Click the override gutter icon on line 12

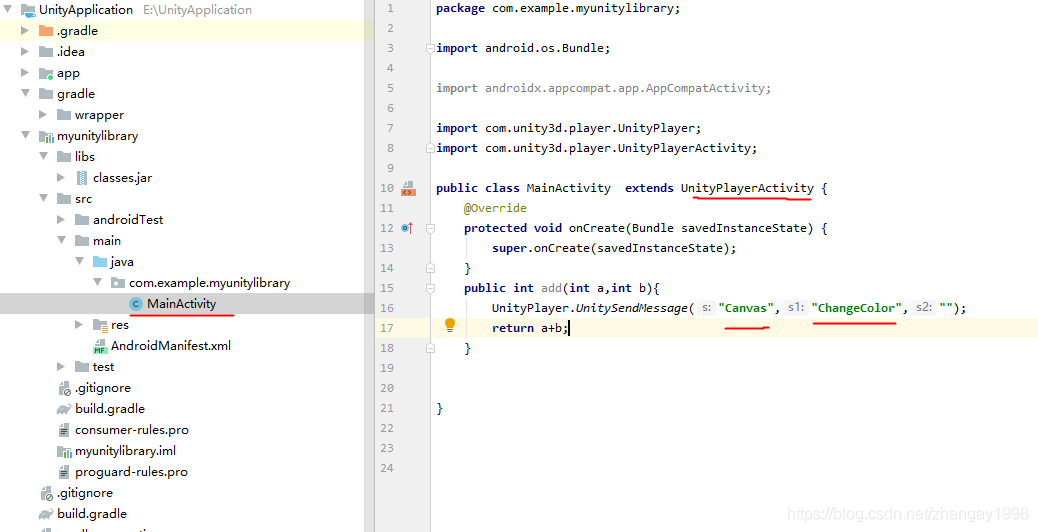(x=407, y=228)
